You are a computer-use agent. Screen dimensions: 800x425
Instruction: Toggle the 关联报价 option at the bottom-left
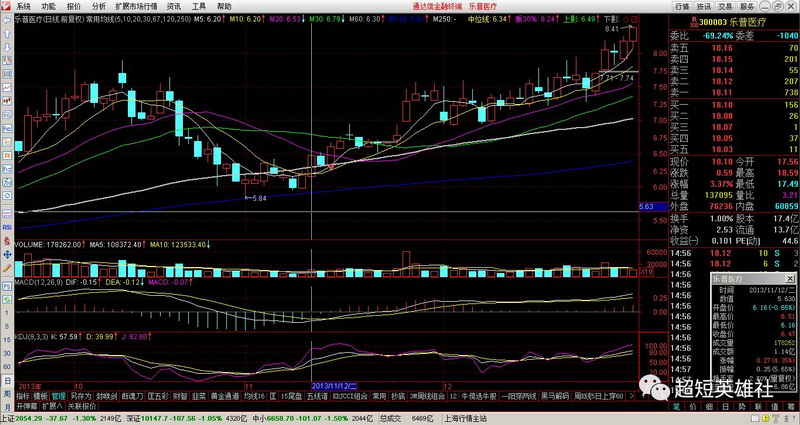point(82,407)
